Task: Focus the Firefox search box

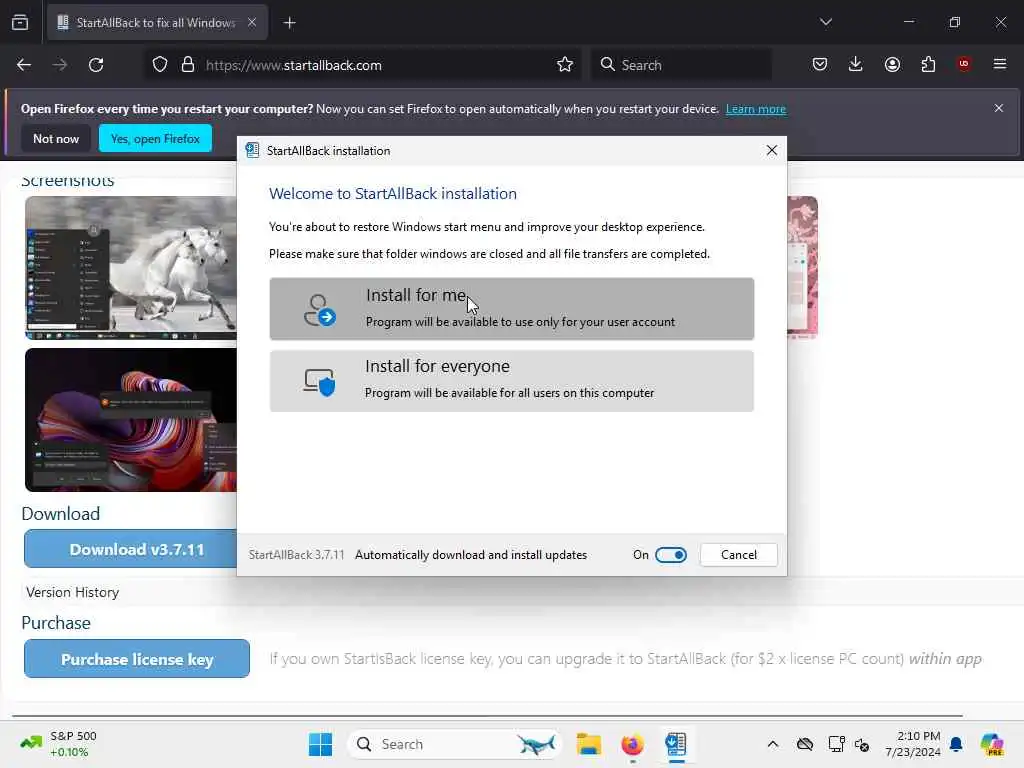Action: pyautogui.click(x=681, y=65)
